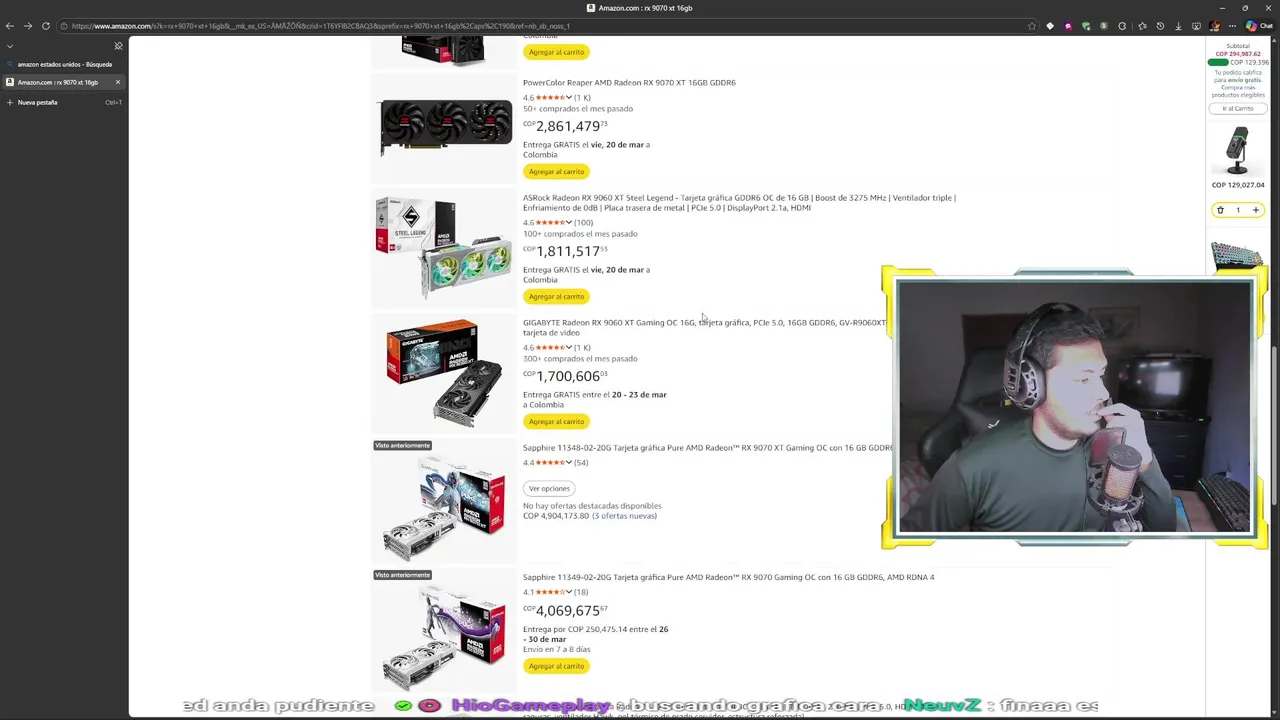Screen dimensions: 1280x720
Task: Bookmark this page with the star icon
Action: 1031,26
